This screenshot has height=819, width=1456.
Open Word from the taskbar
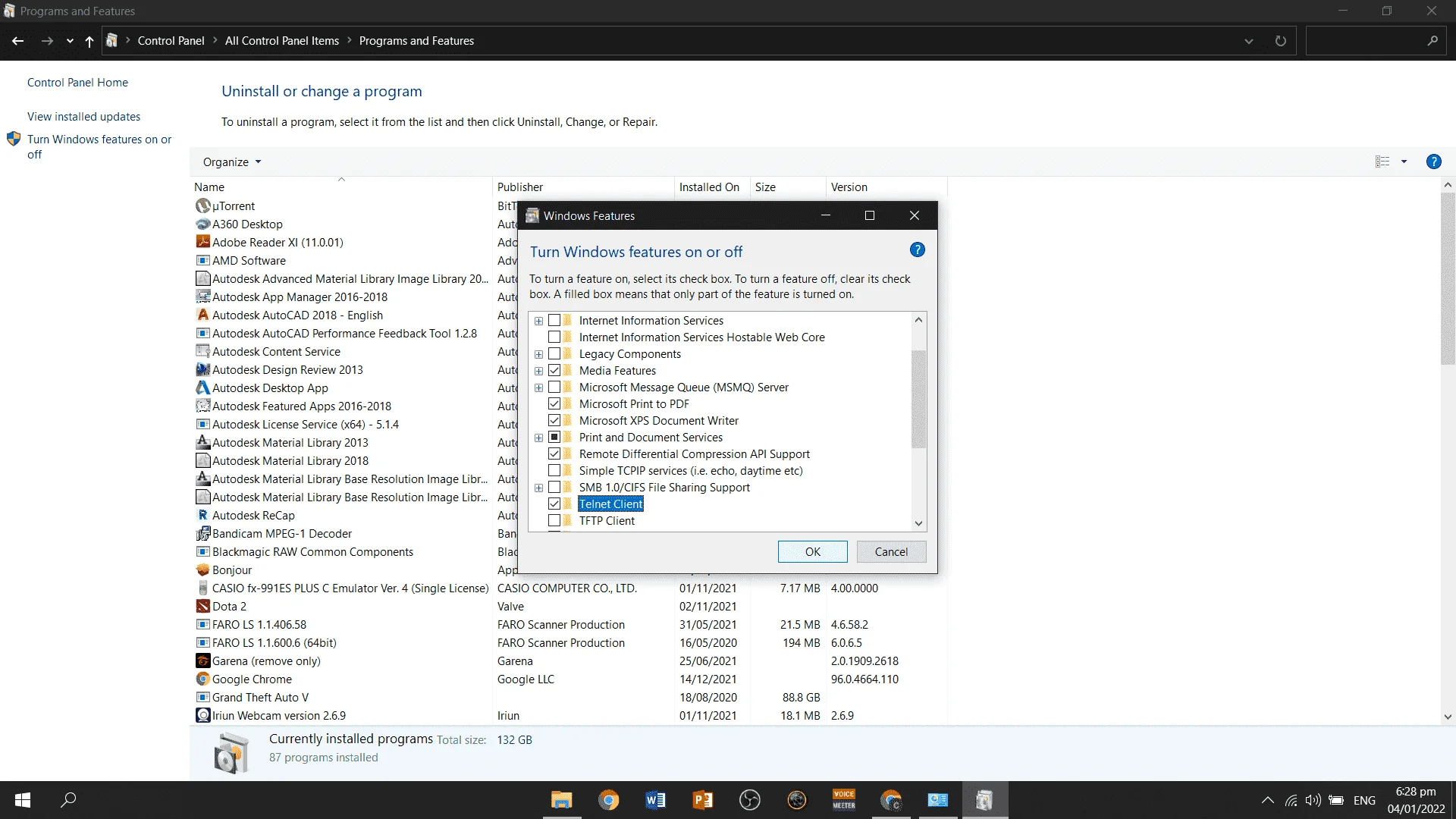(655, 800)
